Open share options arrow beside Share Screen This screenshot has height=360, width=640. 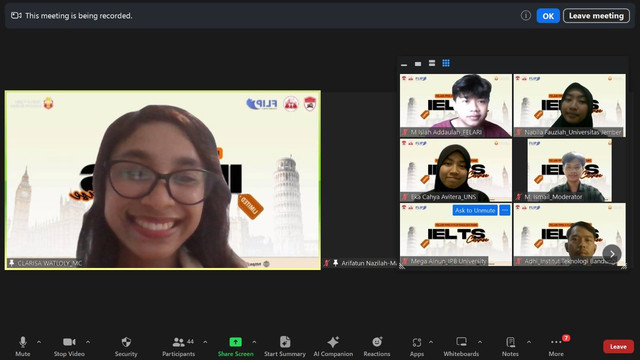[254, 342]
